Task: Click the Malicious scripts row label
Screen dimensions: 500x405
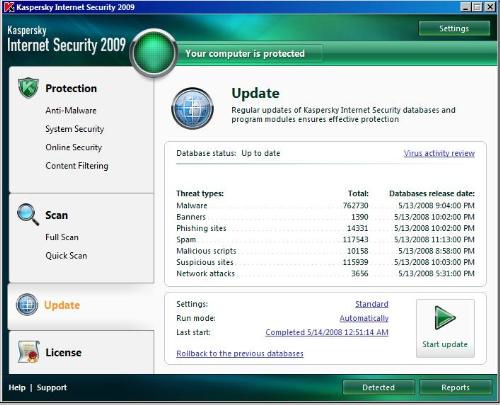Action: (x=206, y=251)
